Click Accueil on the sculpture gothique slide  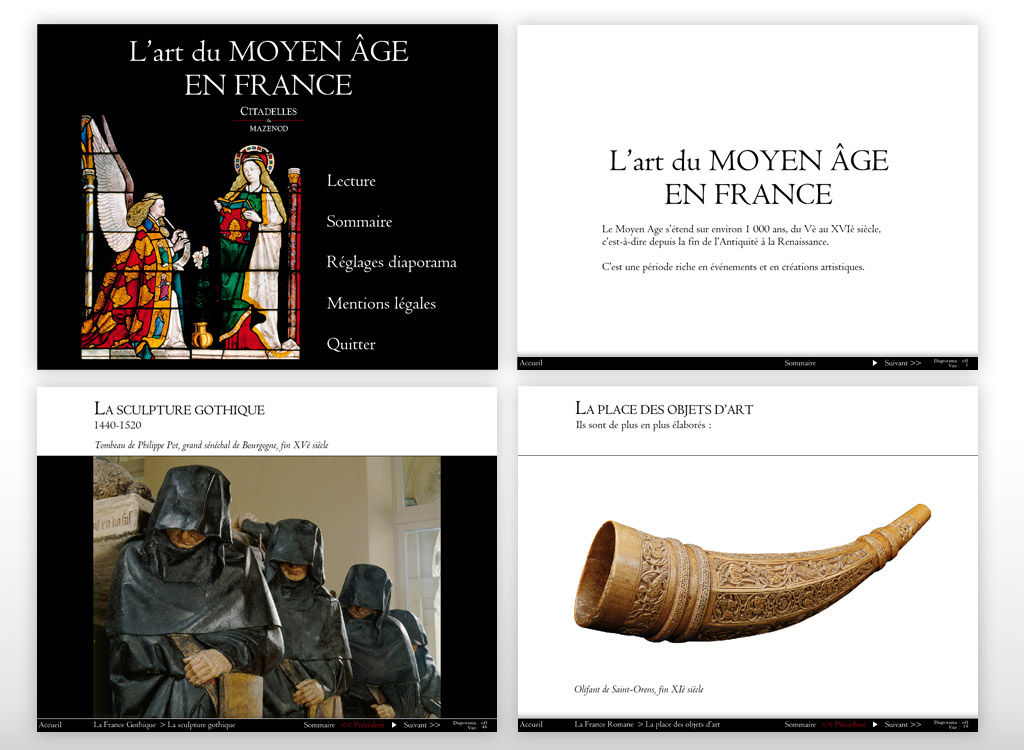pyautogui.click(x=50, y=725)
